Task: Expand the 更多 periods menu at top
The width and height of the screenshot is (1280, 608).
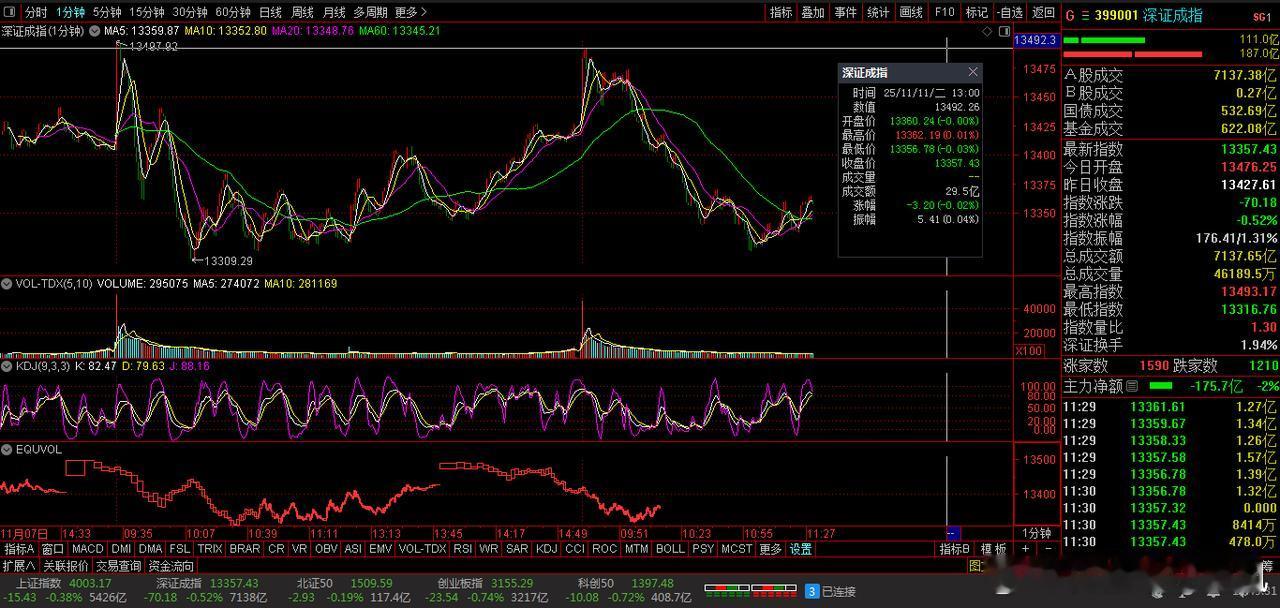Action: pyautogui.click(x=410, y=12)
